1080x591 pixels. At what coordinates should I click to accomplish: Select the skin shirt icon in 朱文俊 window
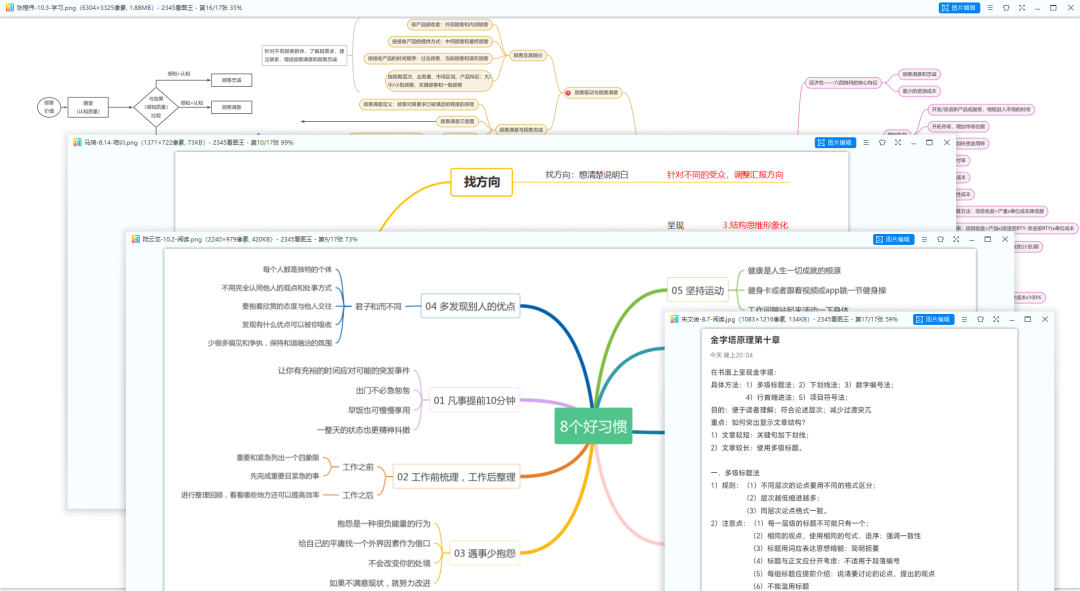979,319
